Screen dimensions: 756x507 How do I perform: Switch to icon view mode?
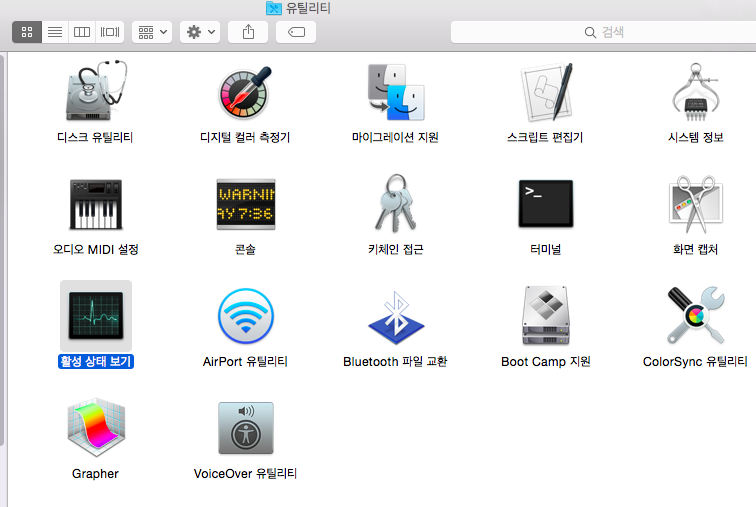tap(27, 32)
